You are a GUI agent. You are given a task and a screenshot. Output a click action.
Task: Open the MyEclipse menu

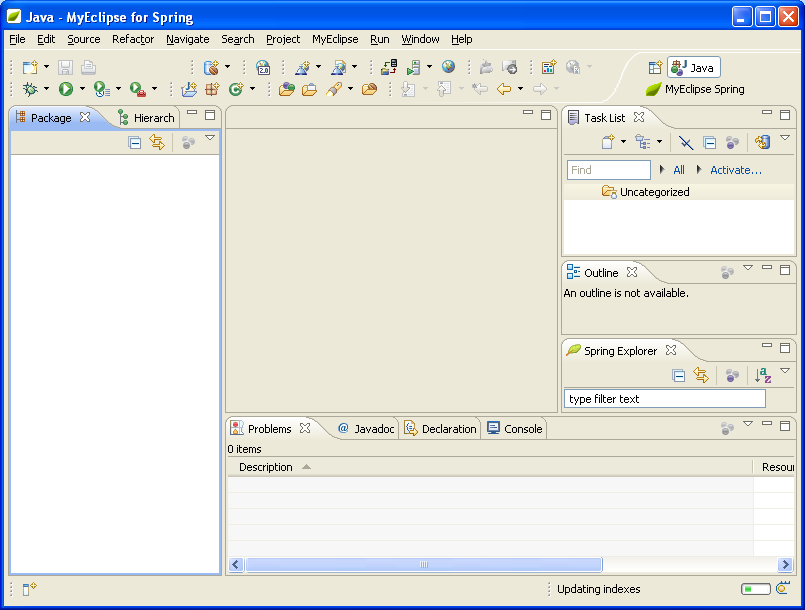tap(335, 39)
